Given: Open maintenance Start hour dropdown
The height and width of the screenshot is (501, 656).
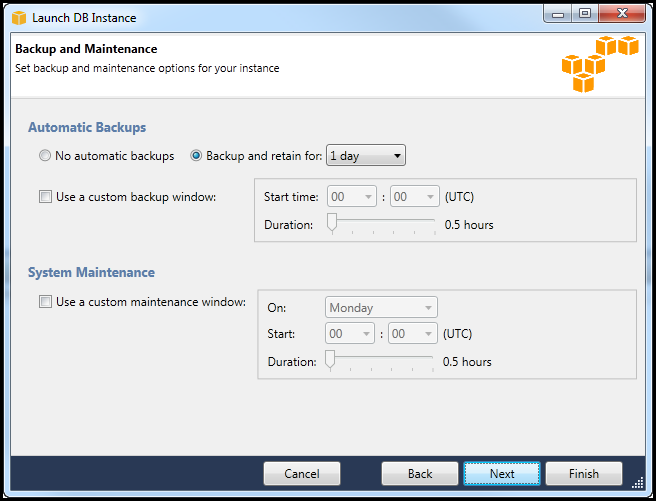Looking at the screenshot, I should [350, 334].
